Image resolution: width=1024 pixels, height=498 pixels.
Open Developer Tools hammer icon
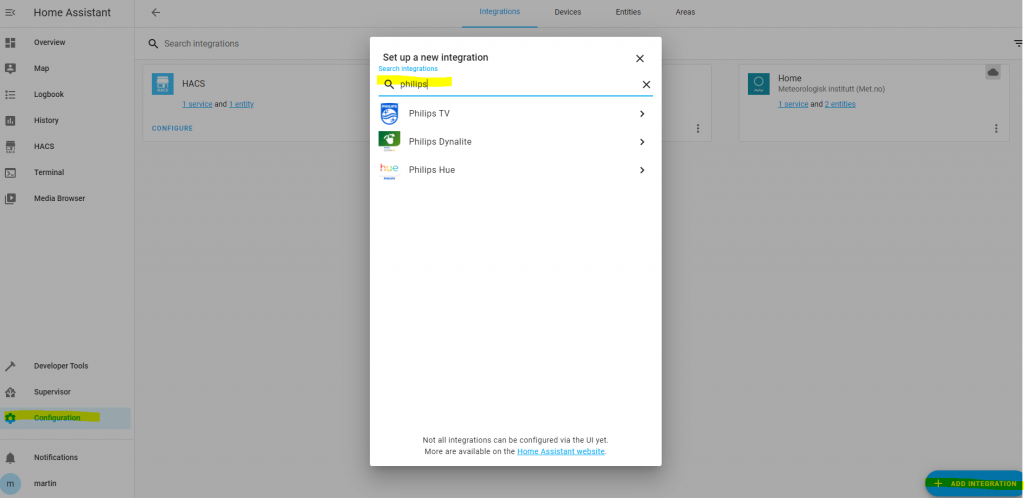pyautogui.click(x=10, y=366)
